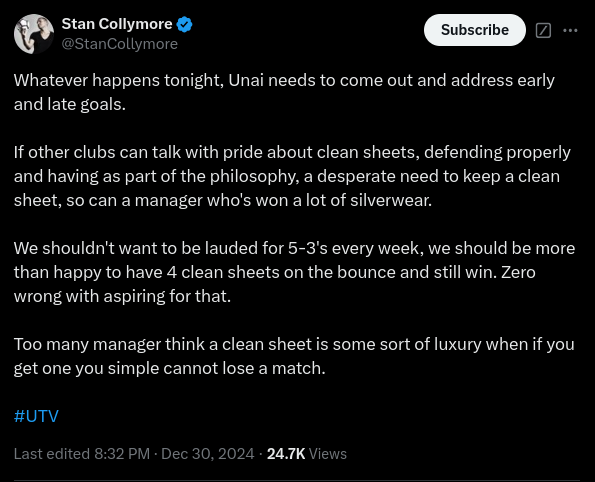Image resolution: width=595 pixels, height=482 pixels.
Task: Click the paragraph starting Whatever happens tonight
Action: click(x=284, y=92)
